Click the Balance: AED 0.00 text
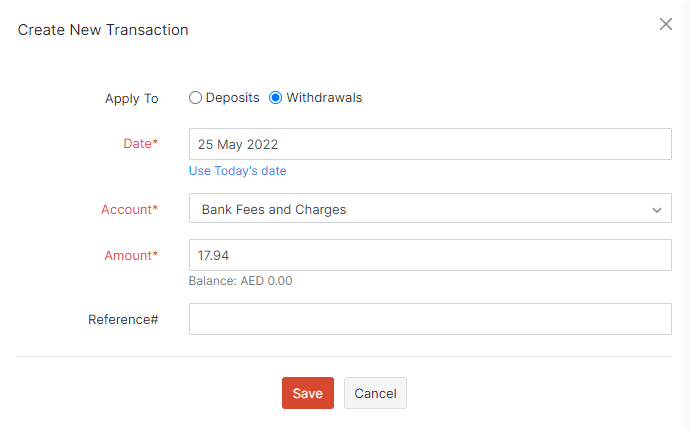This screenshot has height=429, width=690. tap(240, 281)
